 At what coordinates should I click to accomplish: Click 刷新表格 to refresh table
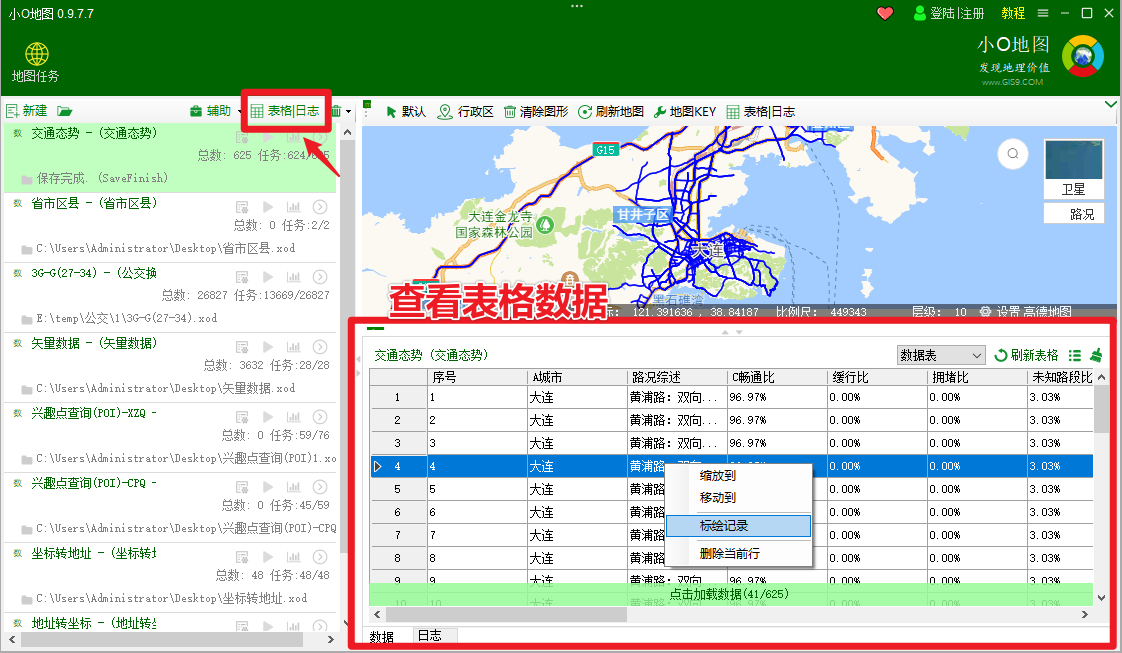click(x=1026, y=355)
